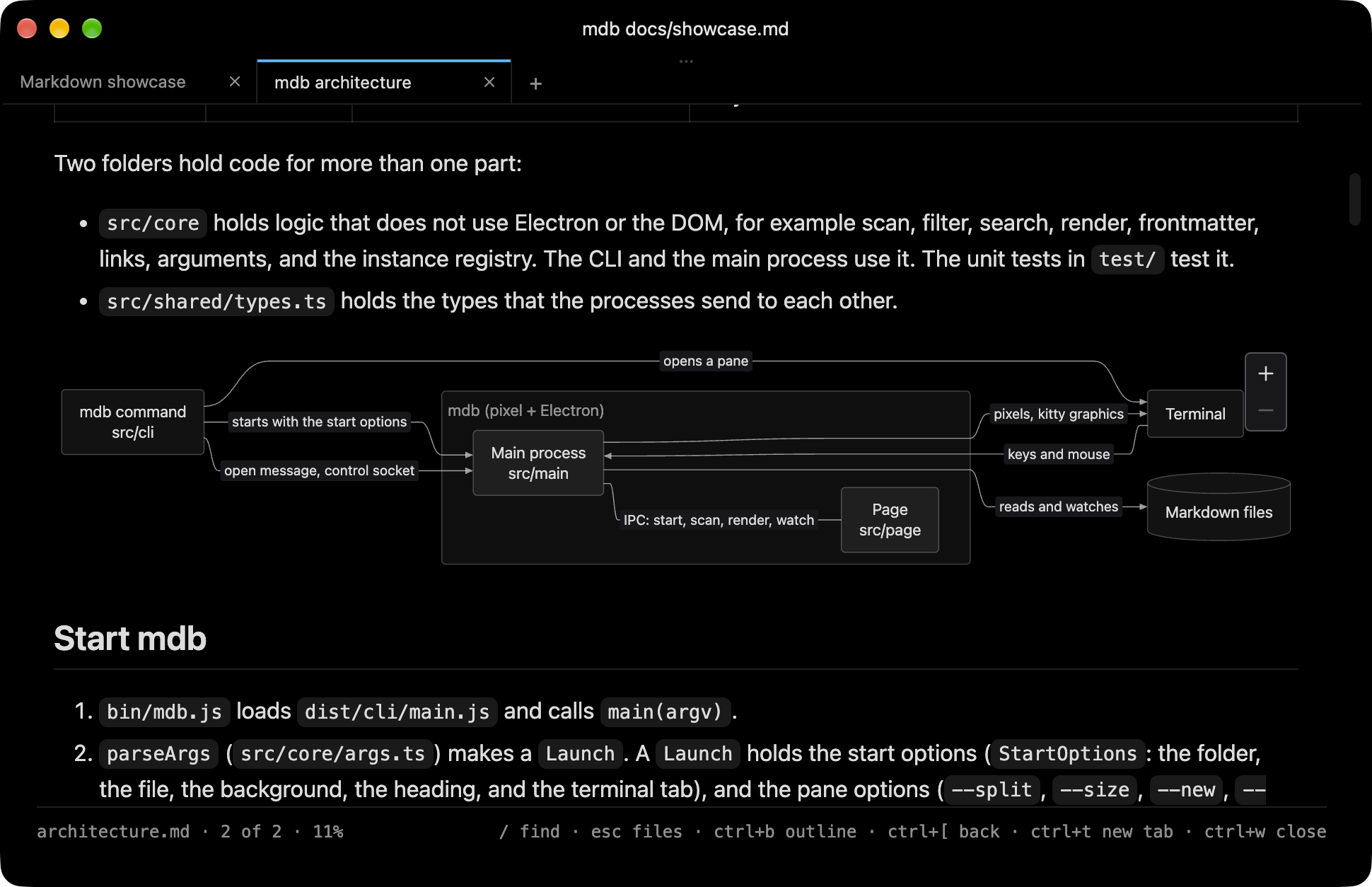1372x887 pixels.
Task: Zoom in the diagram with plus button
Action: point(1266,373)
